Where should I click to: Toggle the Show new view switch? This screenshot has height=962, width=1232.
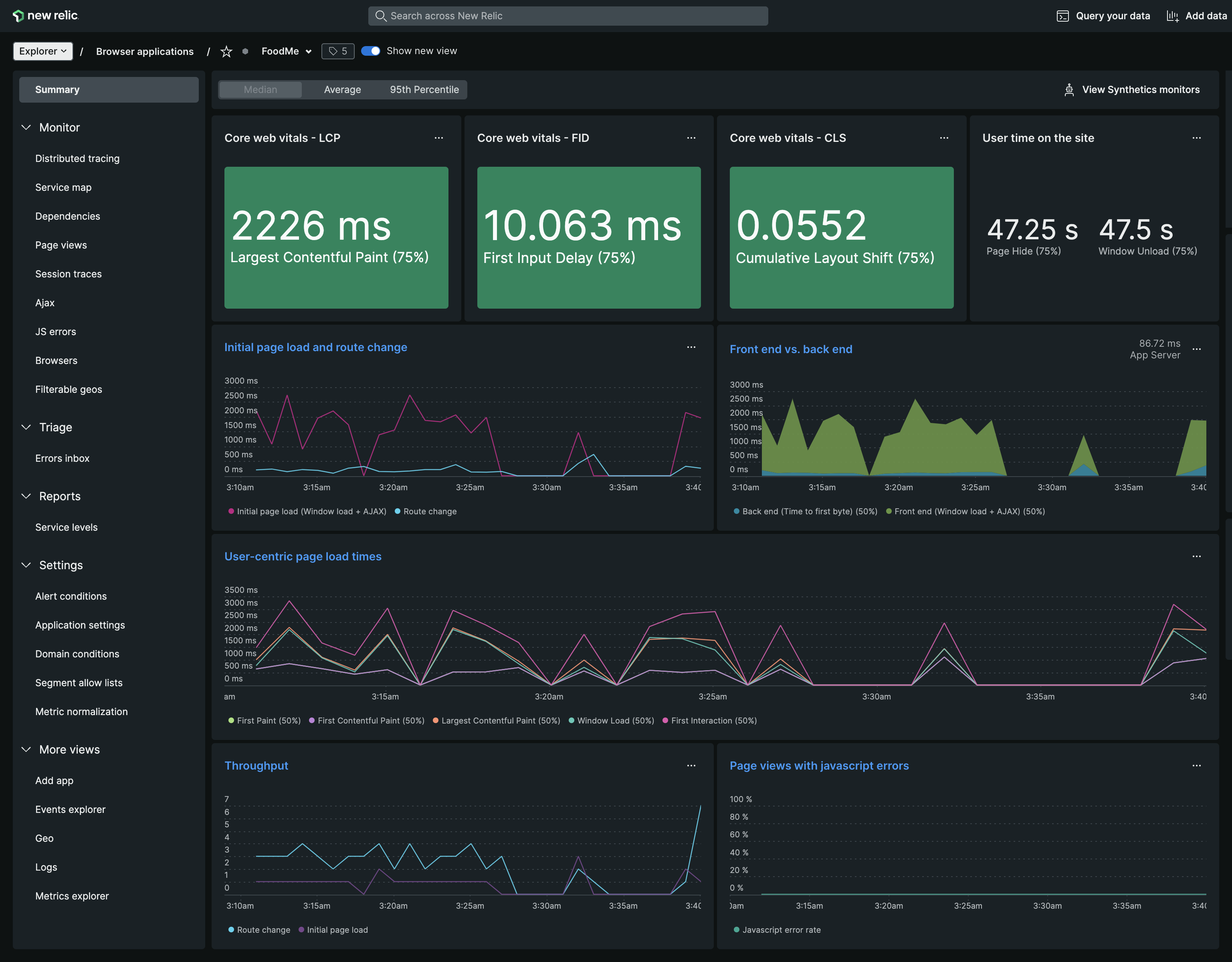tap(371, 51)
